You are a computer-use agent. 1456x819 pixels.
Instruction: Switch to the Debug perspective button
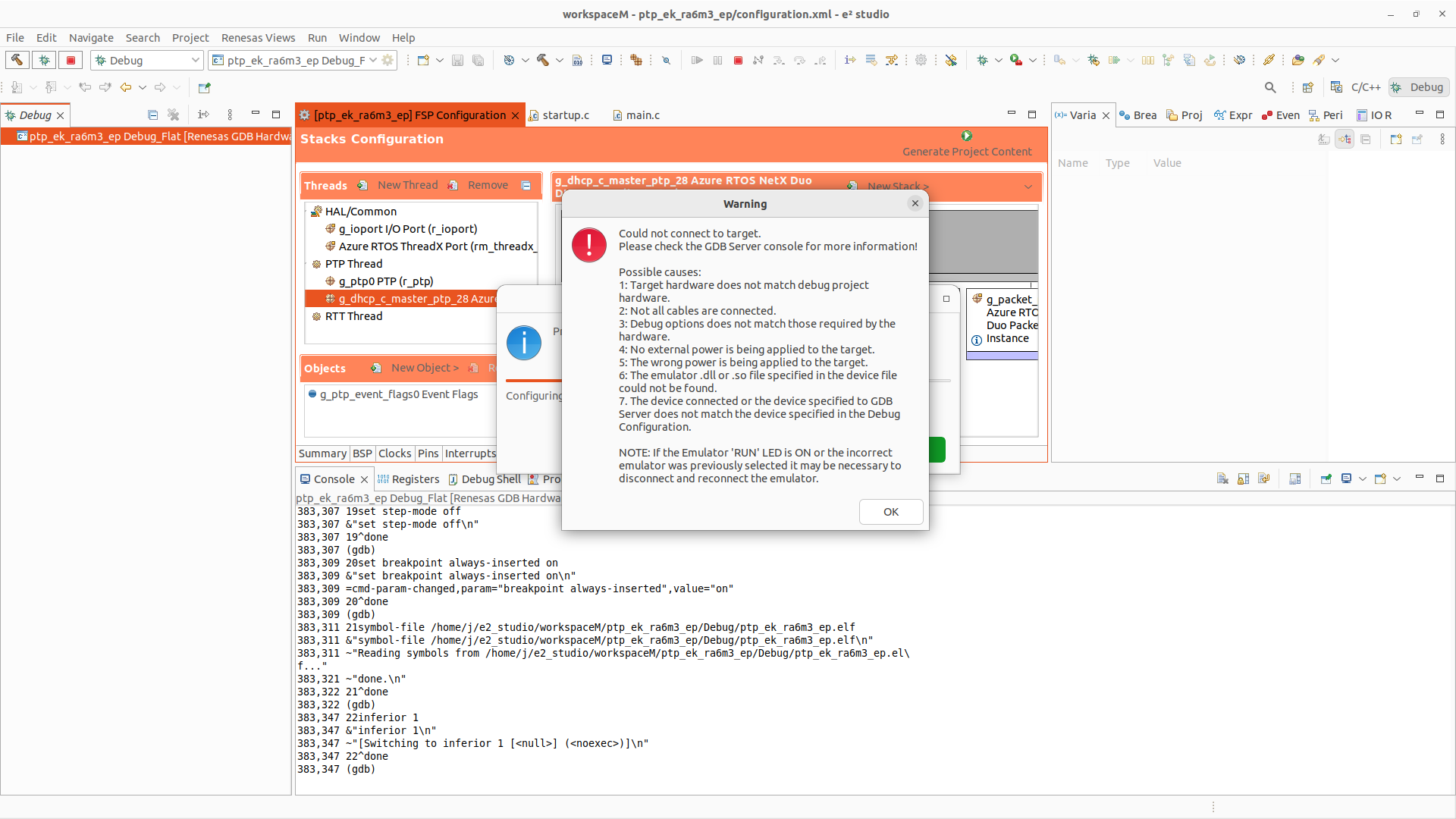1418,87
